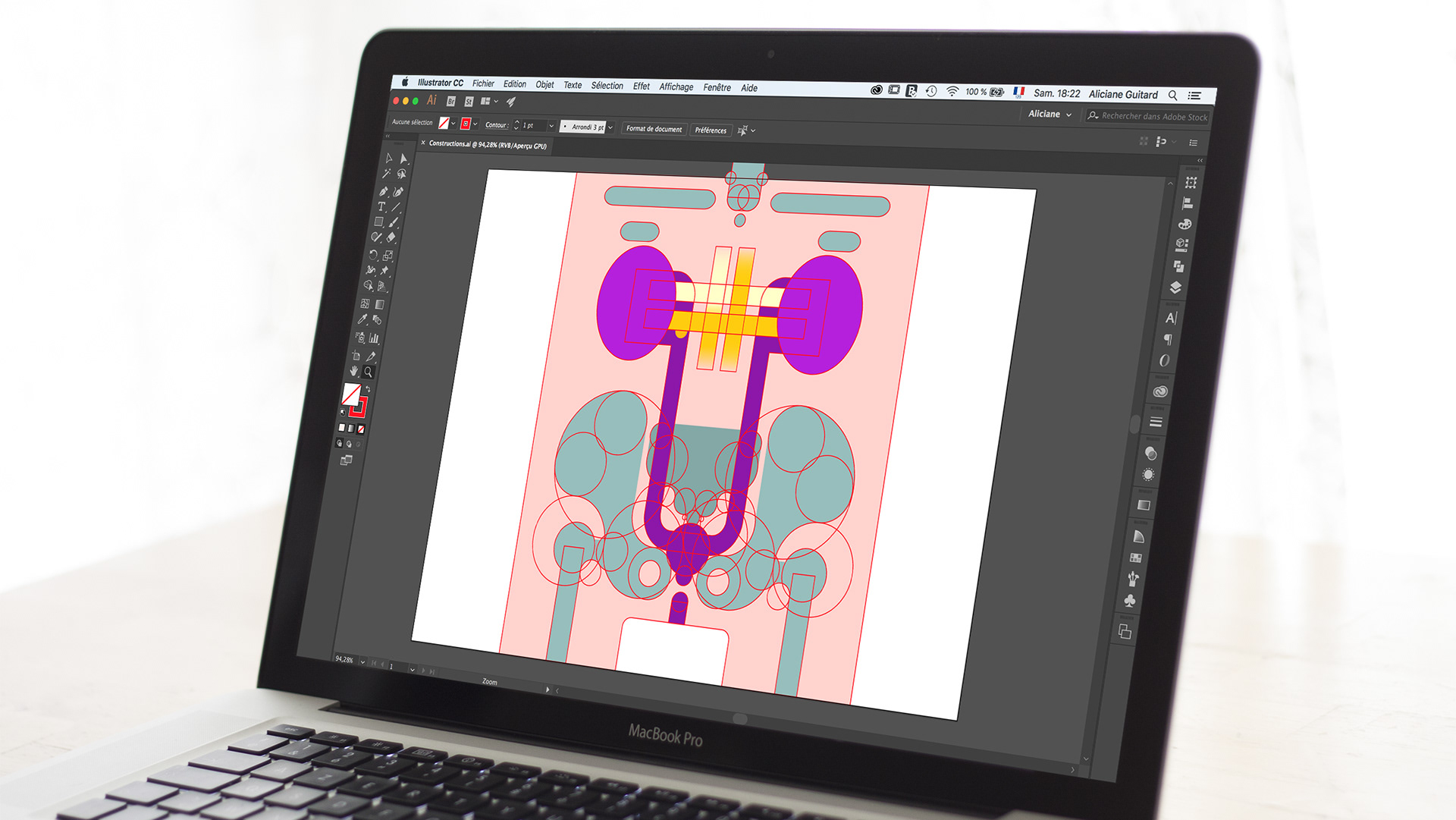Switch to Draw Normal mode
This screenshot has width=1456, height=820.
338,442
